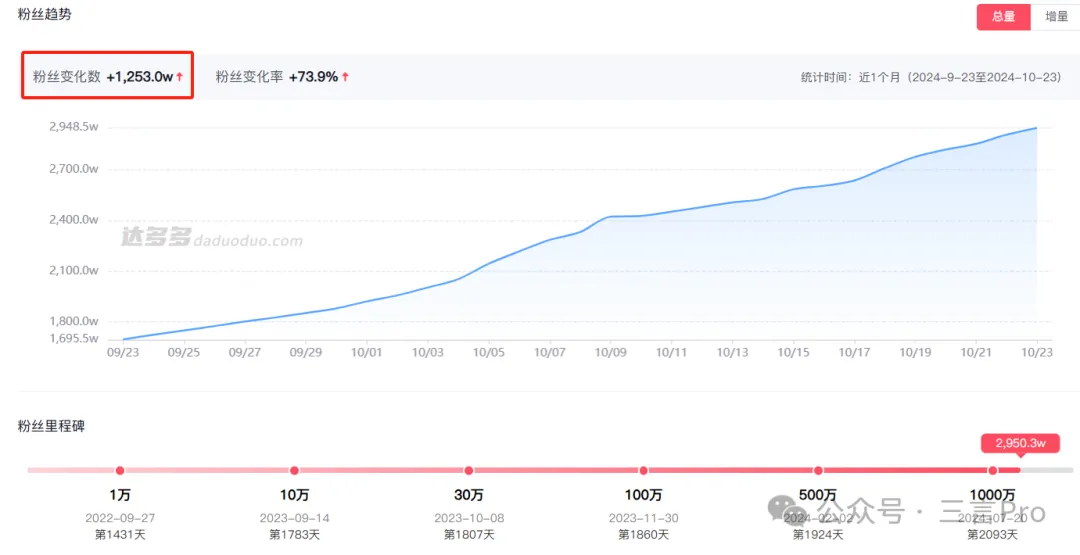Select the 100万 milestone dot
This screenshot has height=555, width=1080.
643,470
